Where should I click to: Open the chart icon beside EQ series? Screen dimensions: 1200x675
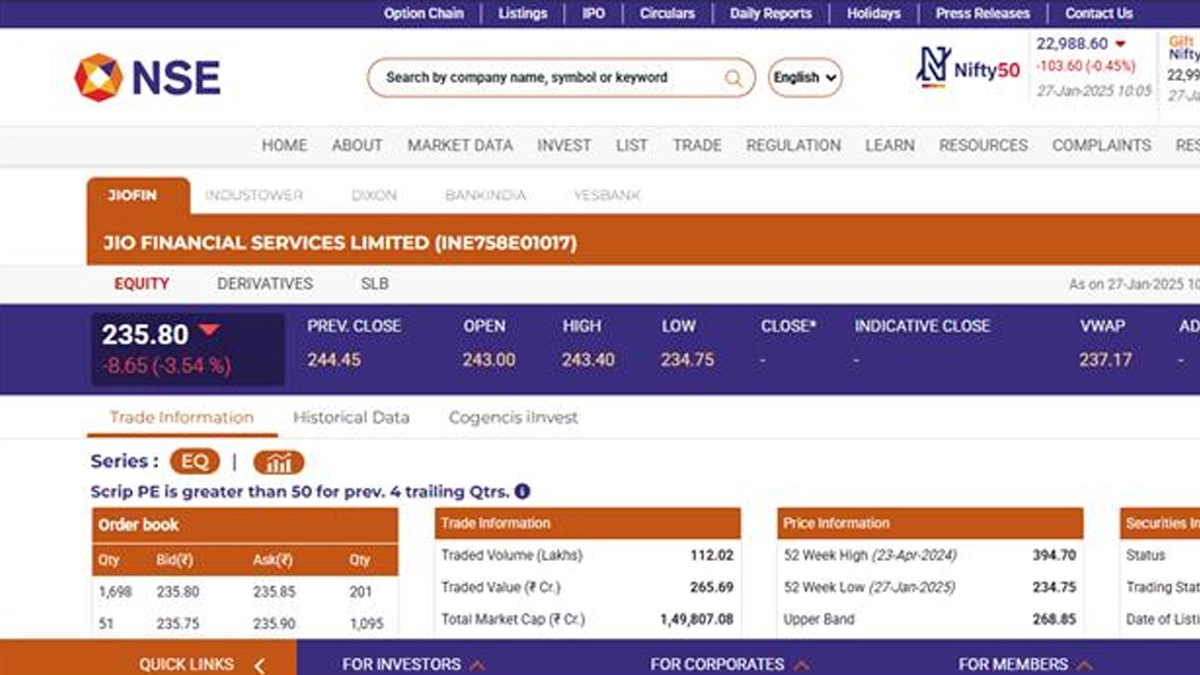coord(278,462)
